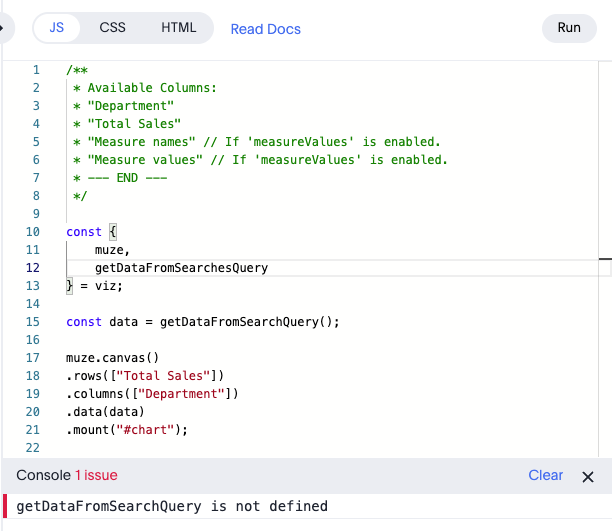The width and height of the screenshot is (612, 531).
Task: Click the red "1 issue" console indicator
Action: point(96,476)
